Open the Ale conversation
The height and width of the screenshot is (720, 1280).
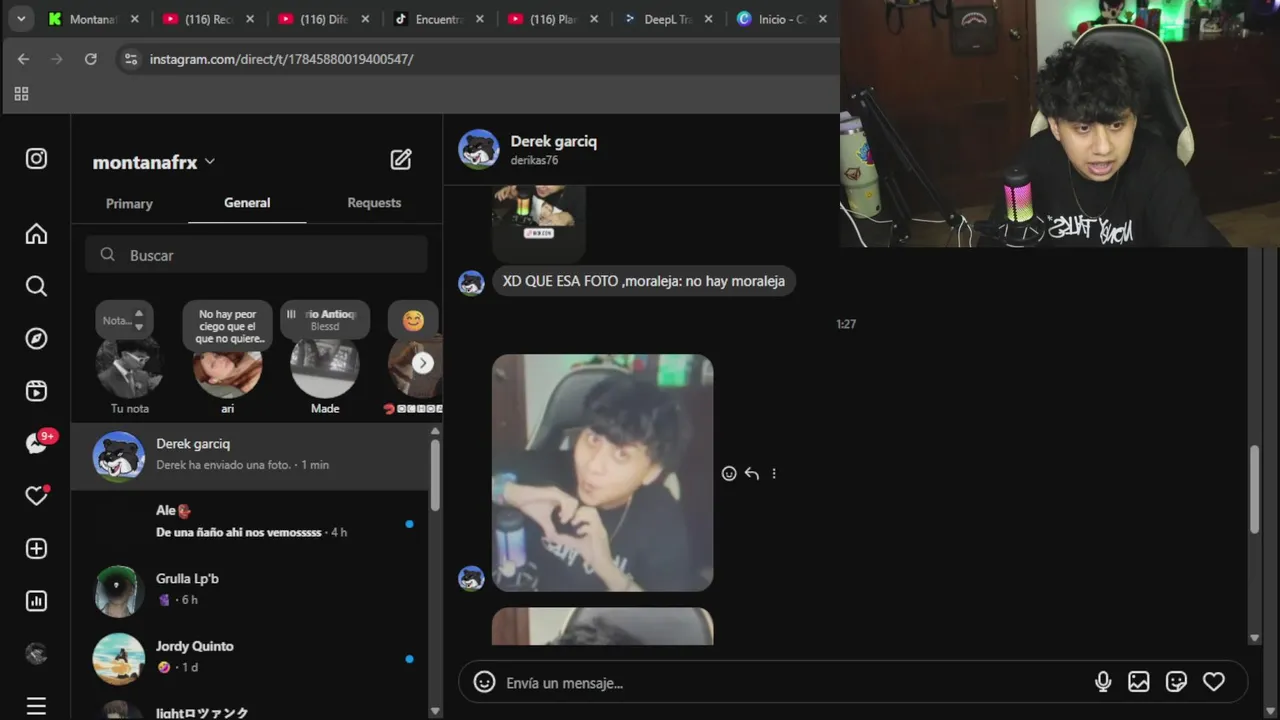coord(250,523)
